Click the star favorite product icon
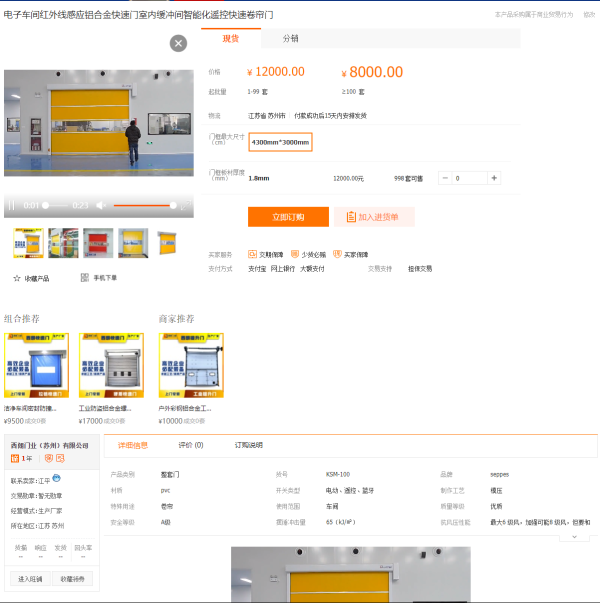Image resolution: width=600 pixels, height=603 pixels. 17,278
